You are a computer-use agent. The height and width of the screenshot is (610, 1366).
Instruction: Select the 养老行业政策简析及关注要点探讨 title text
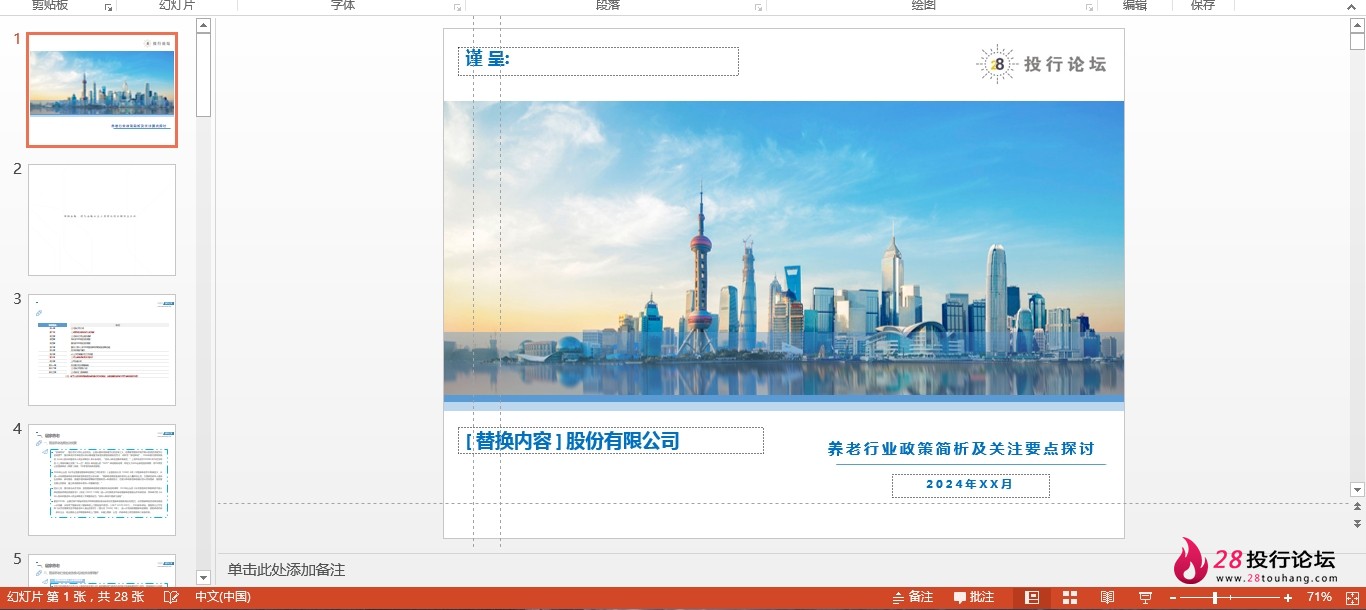961,449
